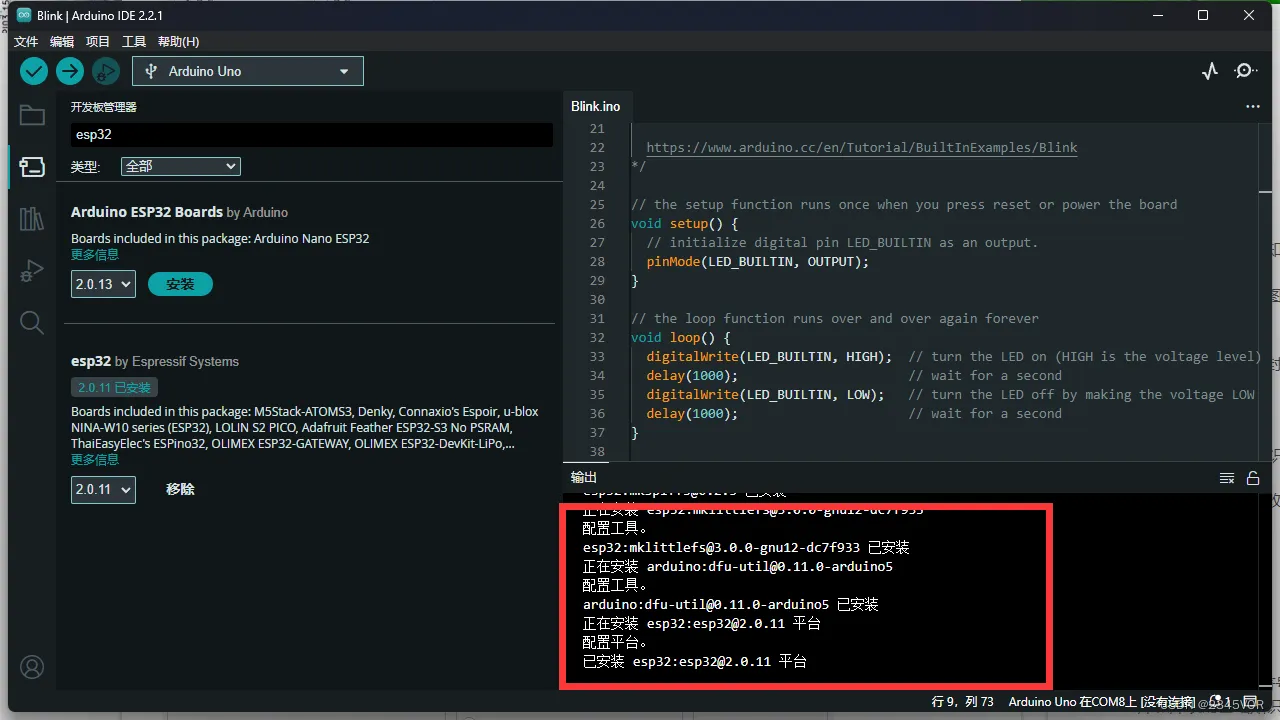
Task: Click the esp32 boards search field
Action: tap(311, 135)
